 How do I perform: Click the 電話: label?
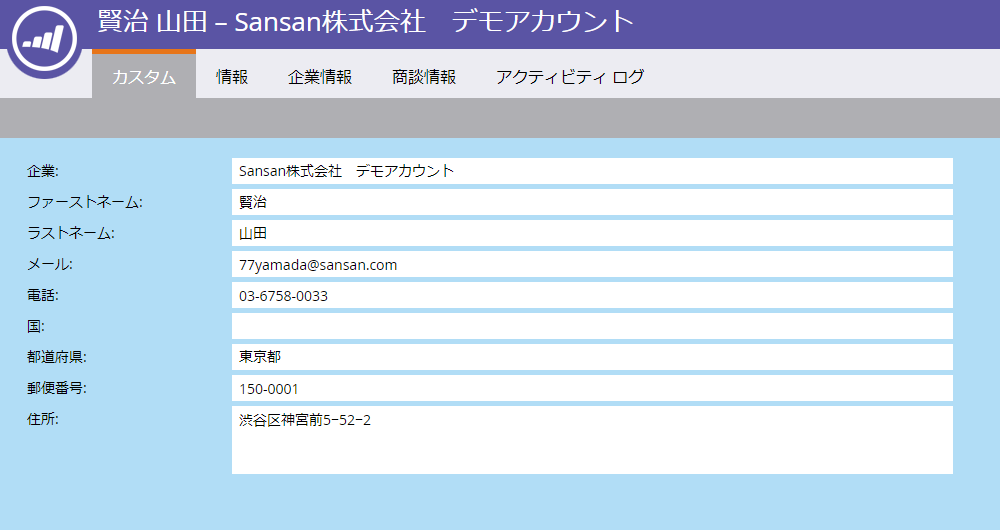(43, 295)
